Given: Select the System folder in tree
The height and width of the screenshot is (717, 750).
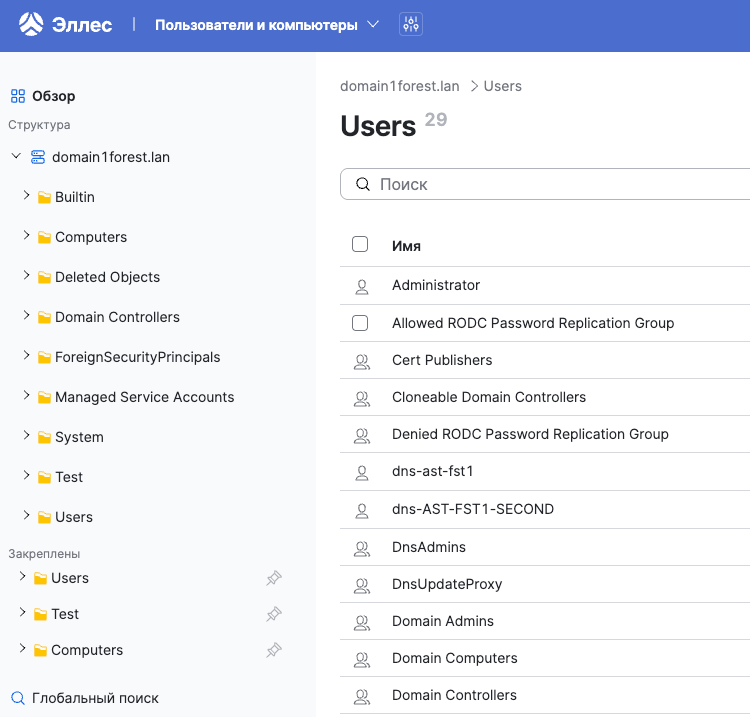Looking at the screenshot, I should (x=79, y=437).
